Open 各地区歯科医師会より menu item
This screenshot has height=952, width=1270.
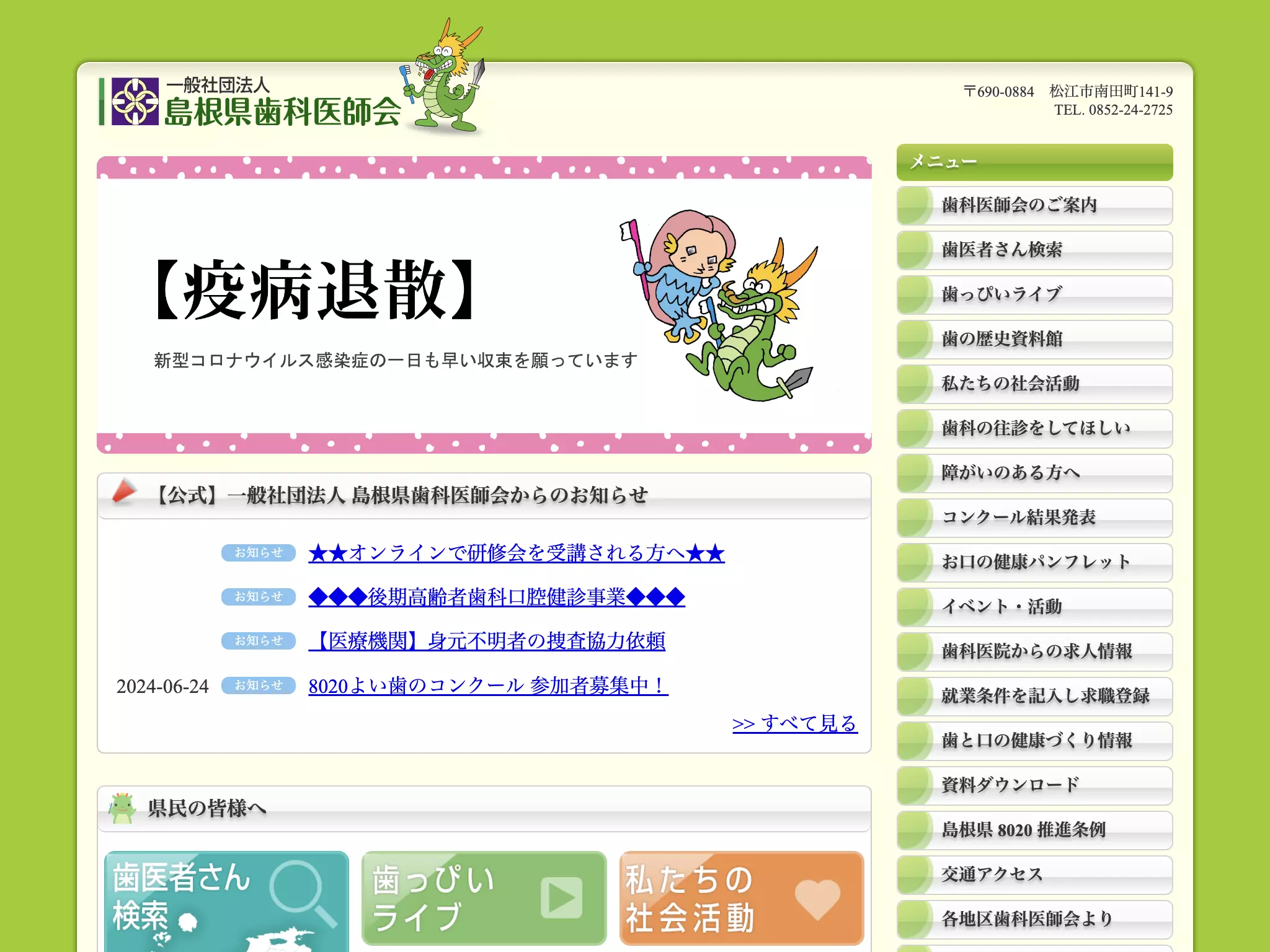point(1034,919)
